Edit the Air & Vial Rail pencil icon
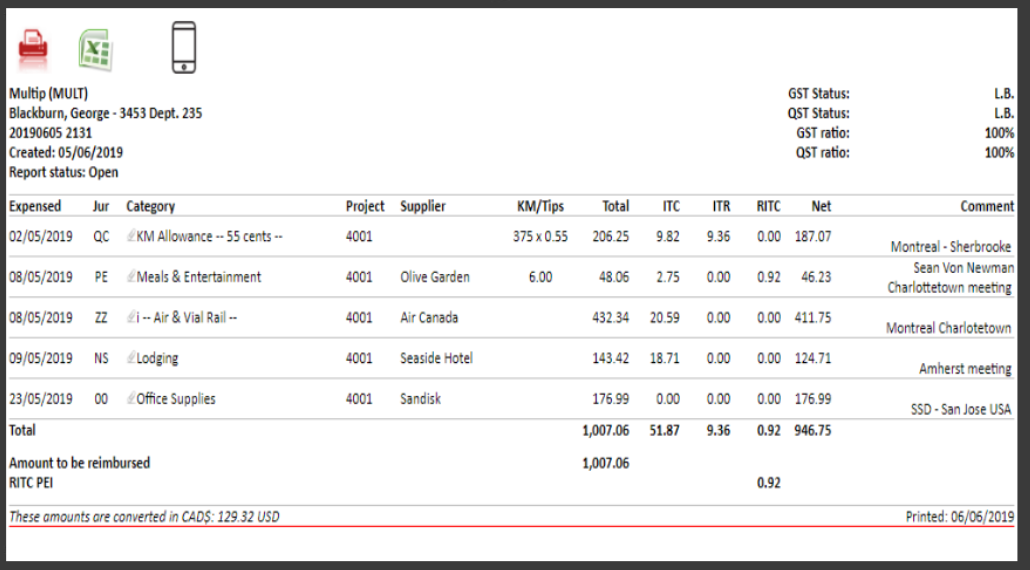The image size is (1030, 570). click(x=131, y=317)
